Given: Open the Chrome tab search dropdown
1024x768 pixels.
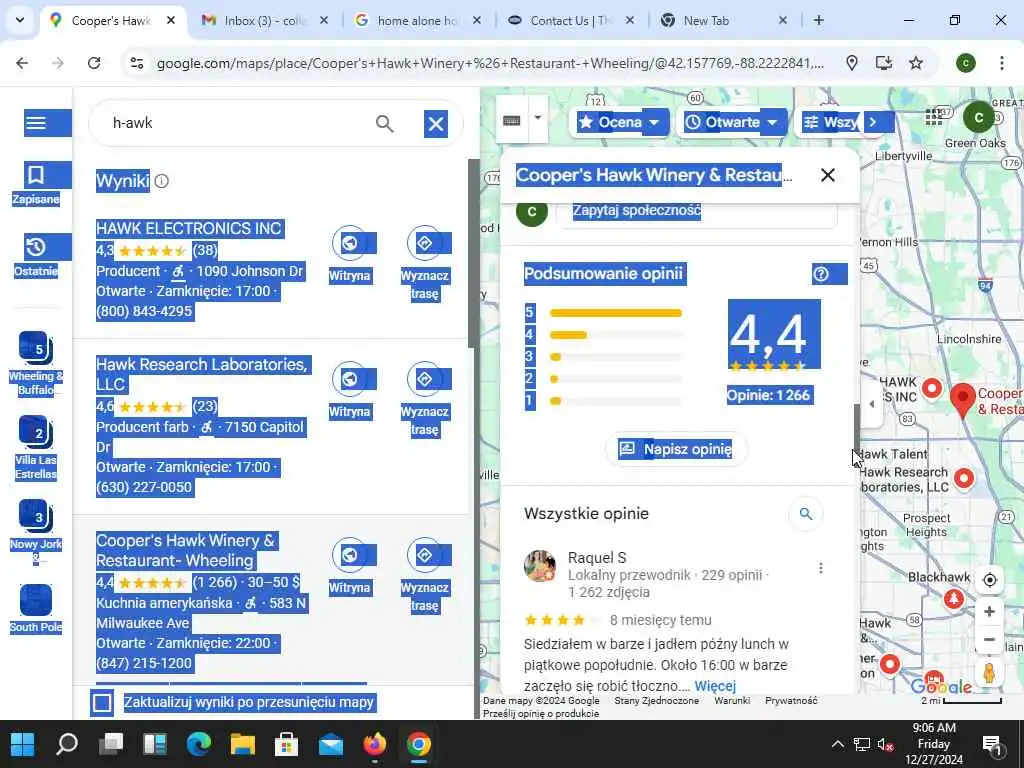Looking at the screenshot, I should [20, 20].
